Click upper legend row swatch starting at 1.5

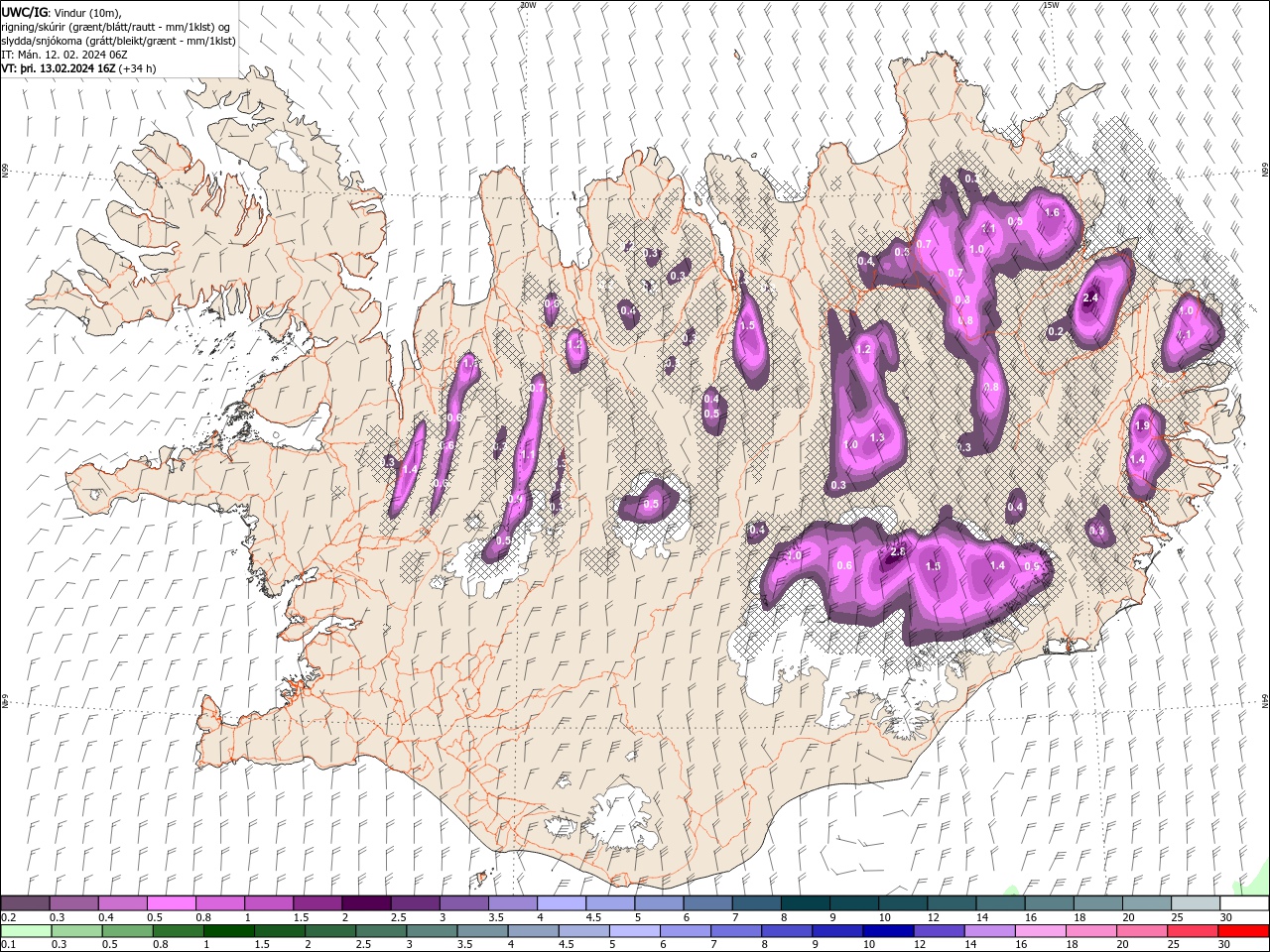(x=317, y=903)
